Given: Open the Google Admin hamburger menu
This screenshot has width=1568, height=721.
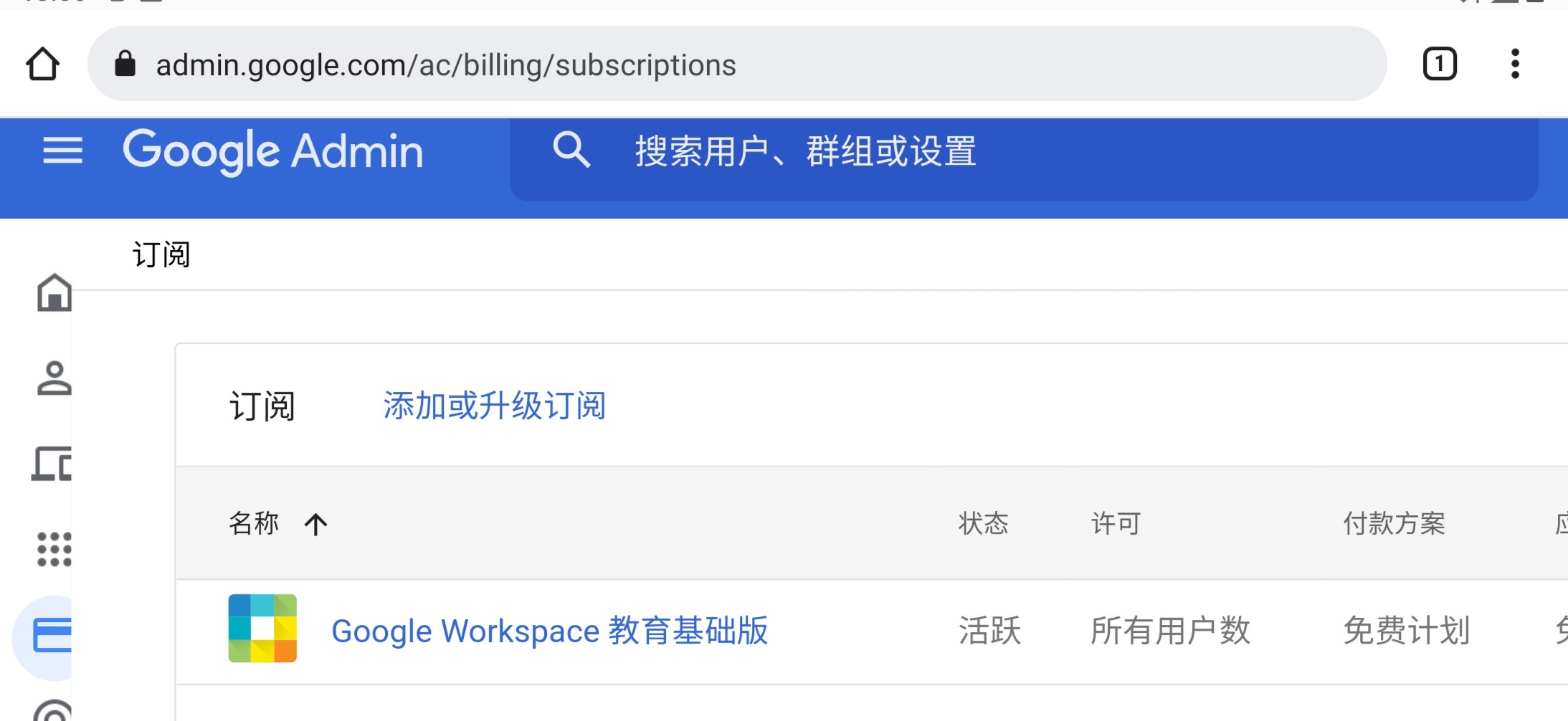Looking at the screenshot, I should [62, 151].
